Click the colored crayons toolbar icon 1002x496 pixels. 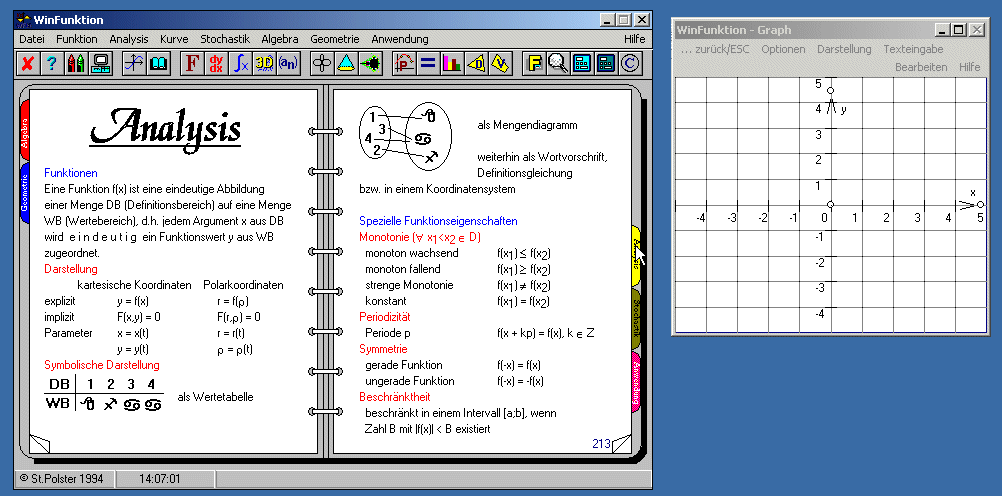point(75,63)
